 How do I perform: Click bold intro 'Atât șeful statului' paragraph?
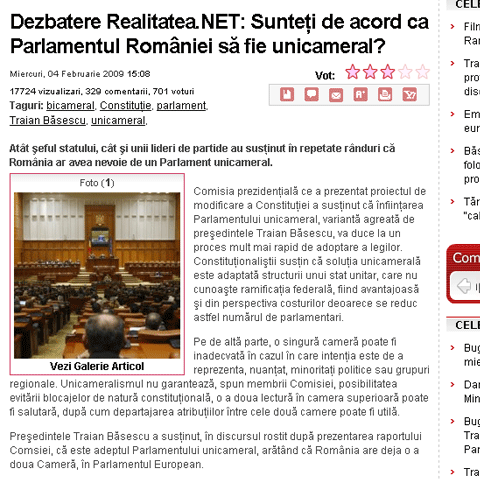tap(202, 155)
